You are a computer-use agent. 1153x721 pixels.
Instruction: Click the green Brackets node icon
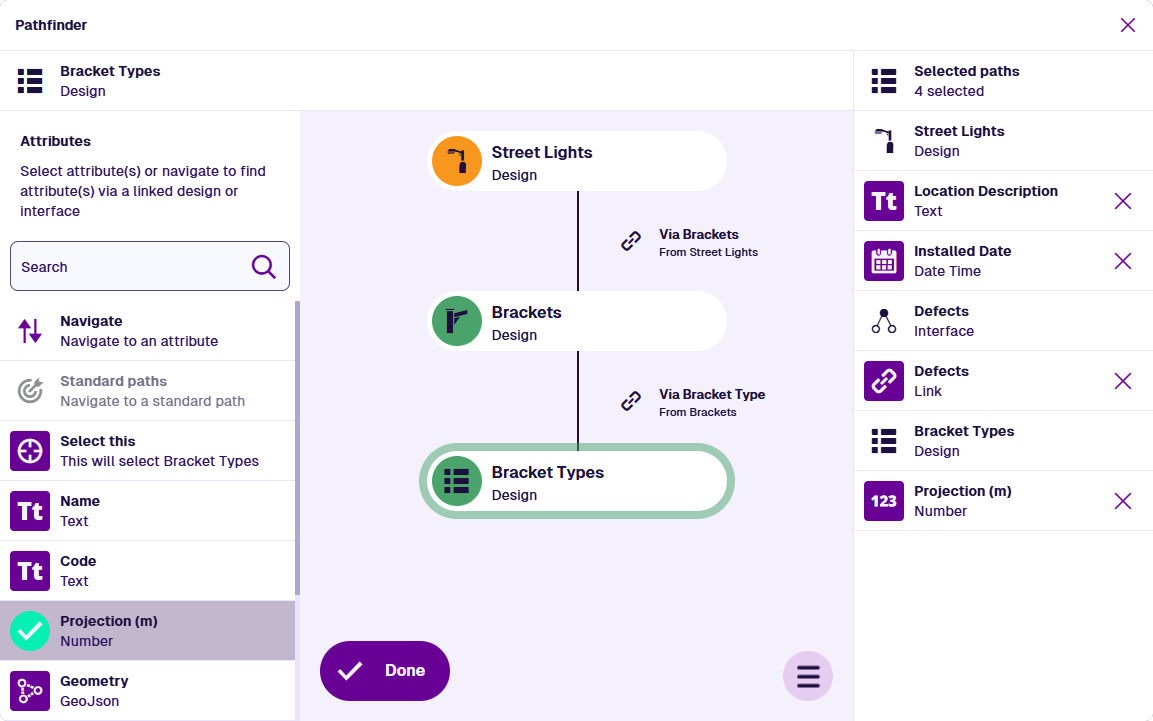pos(457,321)
